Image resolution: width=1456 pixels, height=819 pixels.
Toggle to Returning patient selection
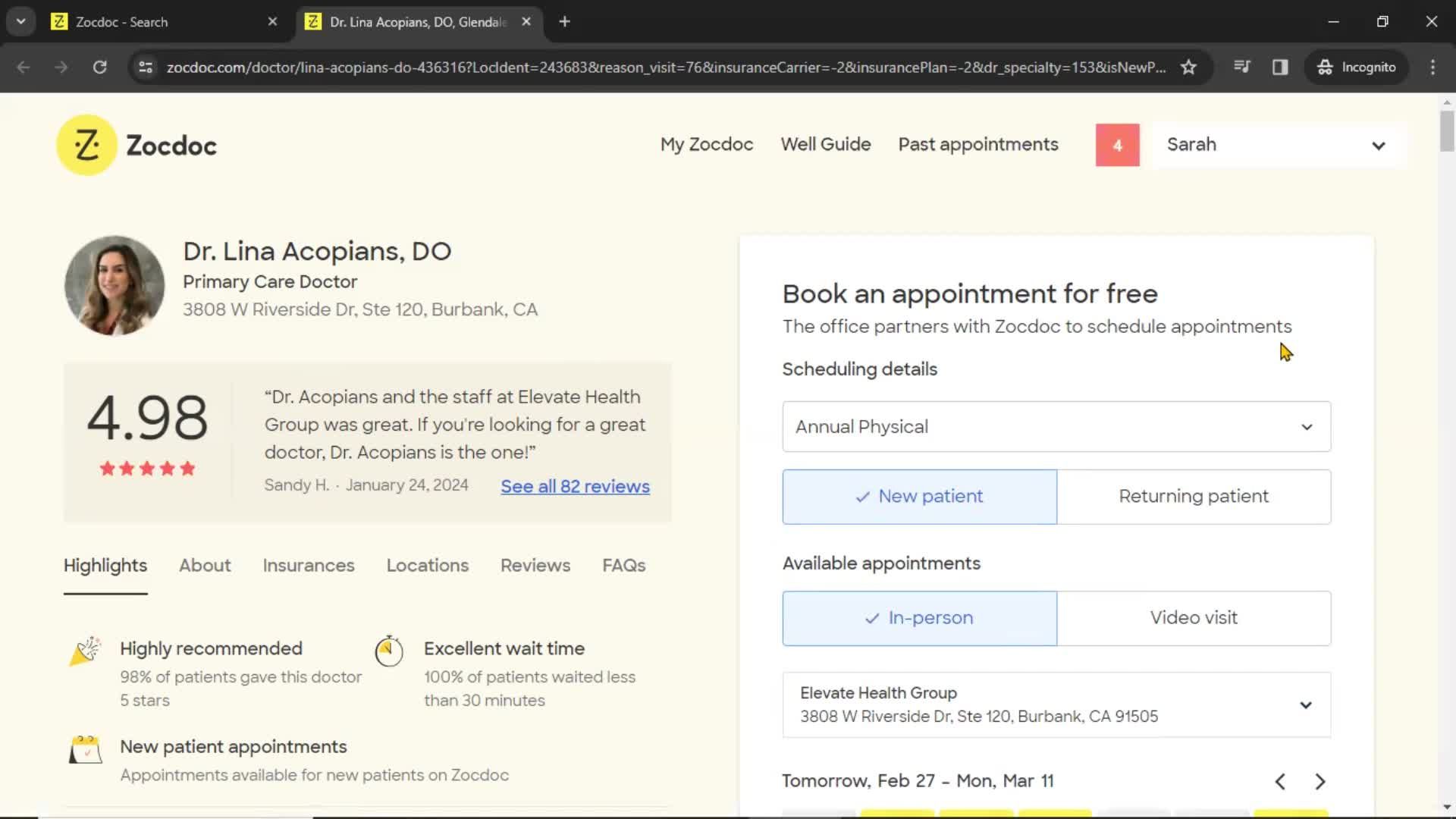(1195, 496)
